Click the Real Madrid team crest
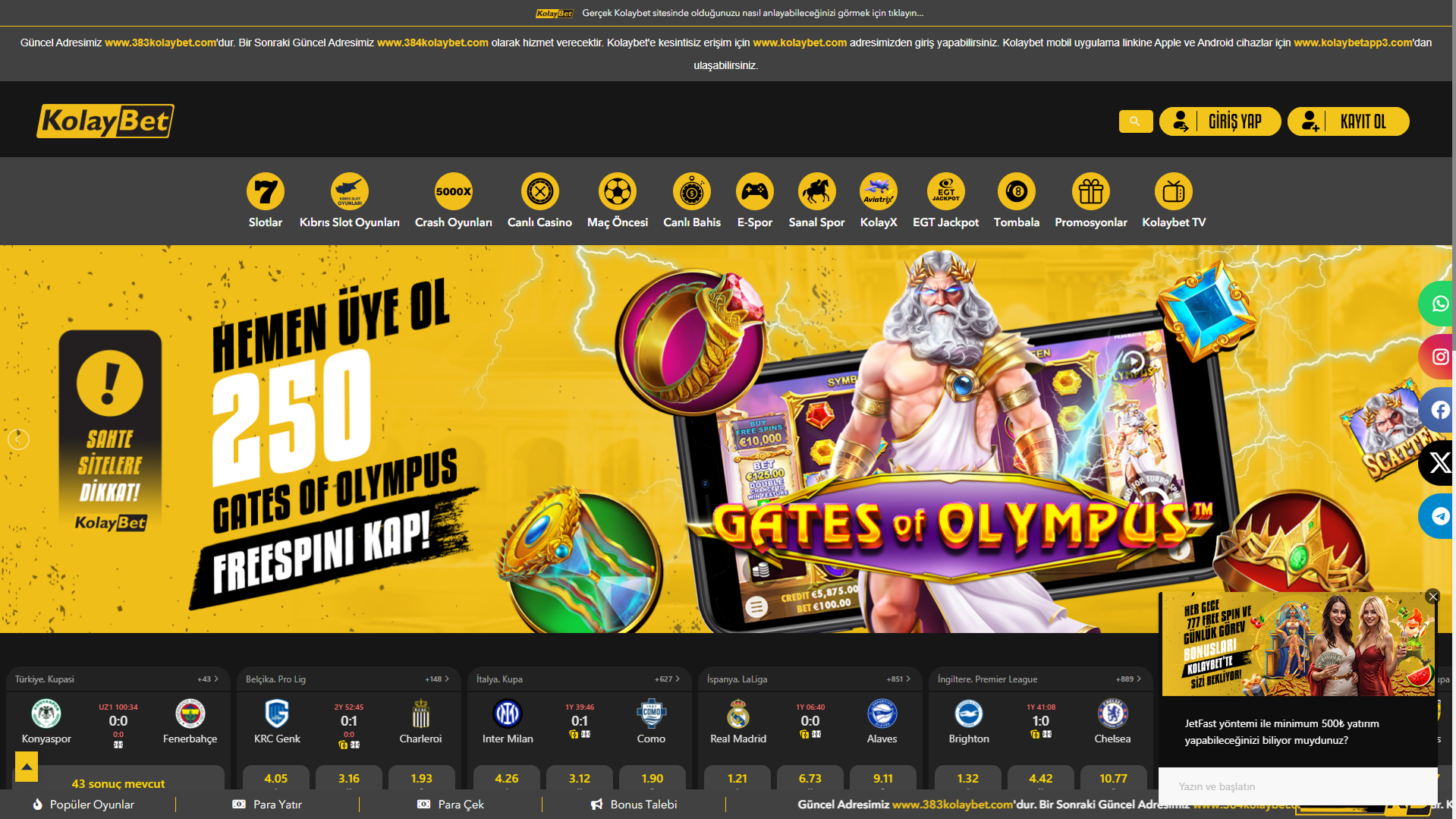1456x819 pixels. coord(738,713)
